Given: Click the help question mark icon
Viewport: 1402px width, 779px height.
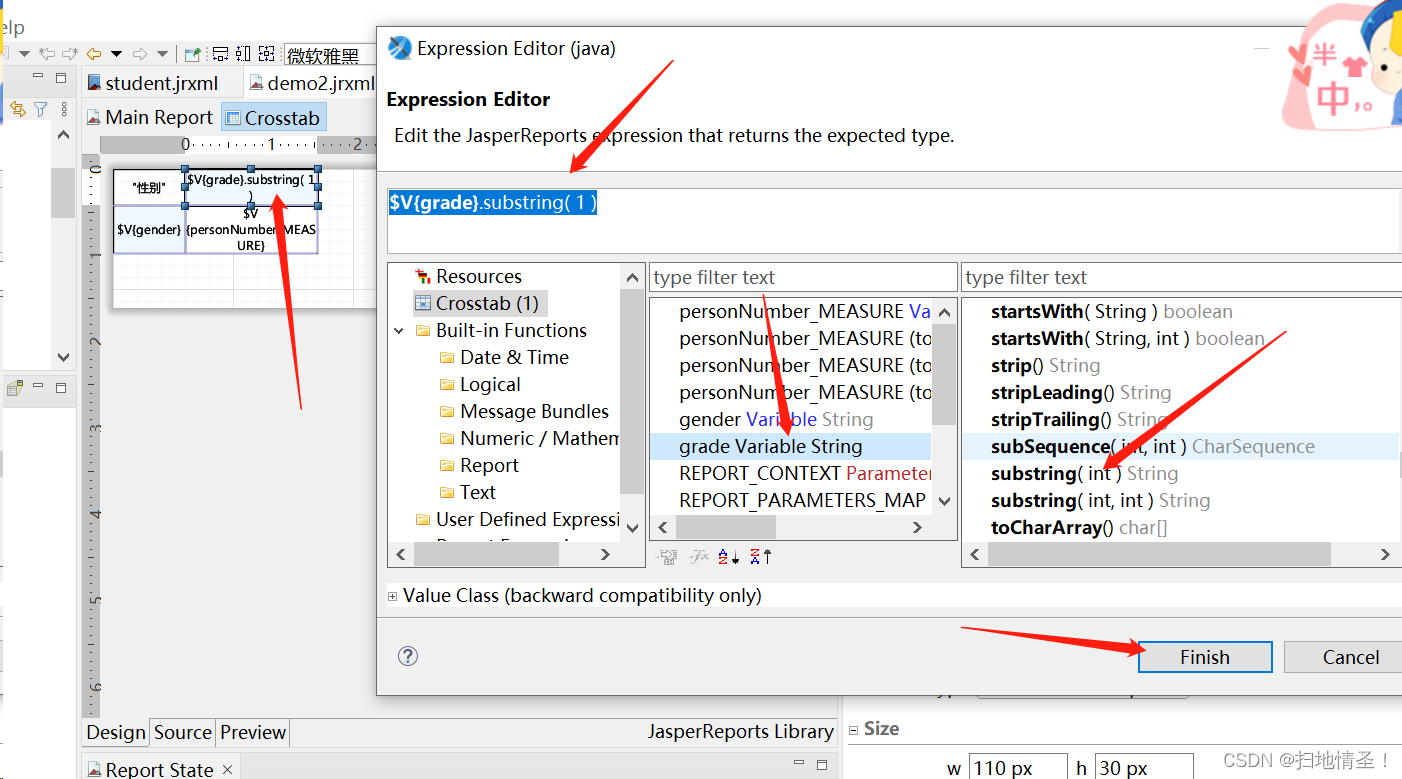Looking at the screenshot, I should tap(408, 656).
